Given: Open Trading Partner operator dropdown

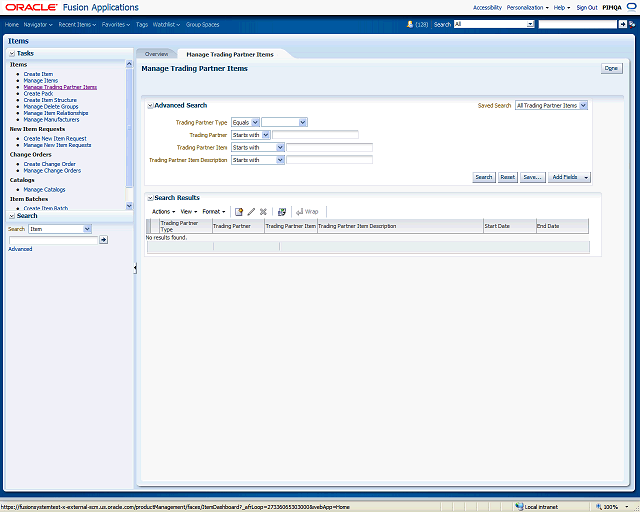Looking at the screenshot, I should (266, 135).
